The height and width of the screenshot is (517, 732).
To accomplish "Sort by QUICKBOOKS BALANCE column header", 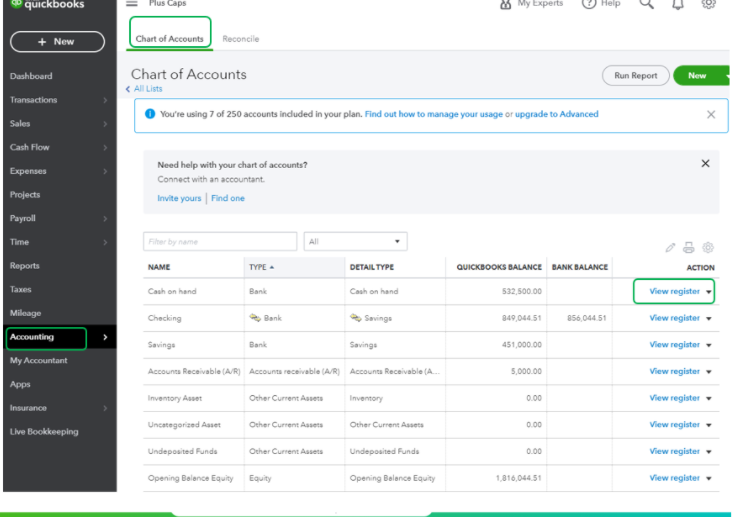I will click(499, 267).
